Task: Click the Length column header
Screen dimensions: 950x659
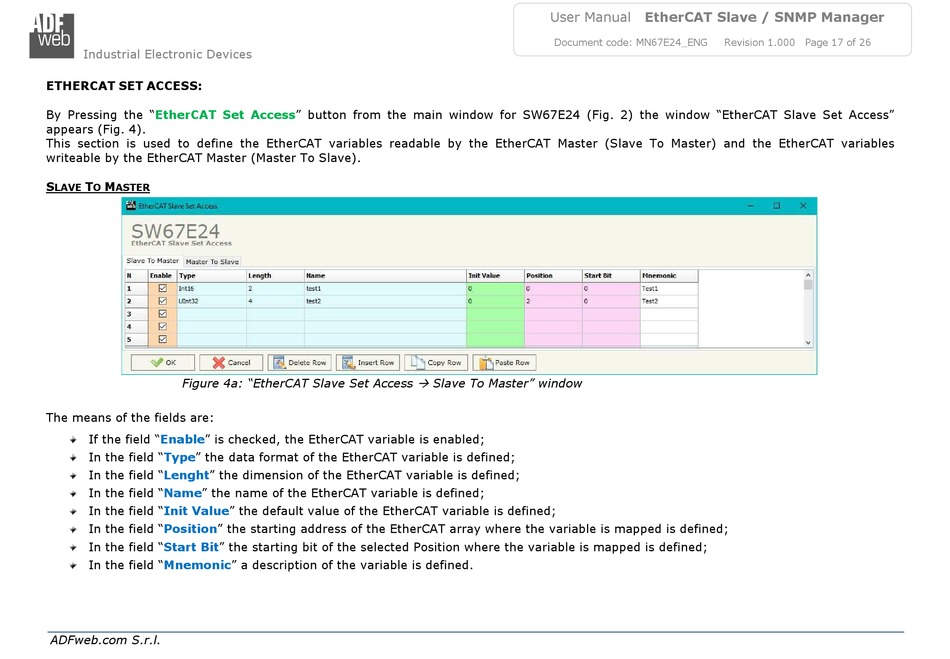Action: pos(274,275)
